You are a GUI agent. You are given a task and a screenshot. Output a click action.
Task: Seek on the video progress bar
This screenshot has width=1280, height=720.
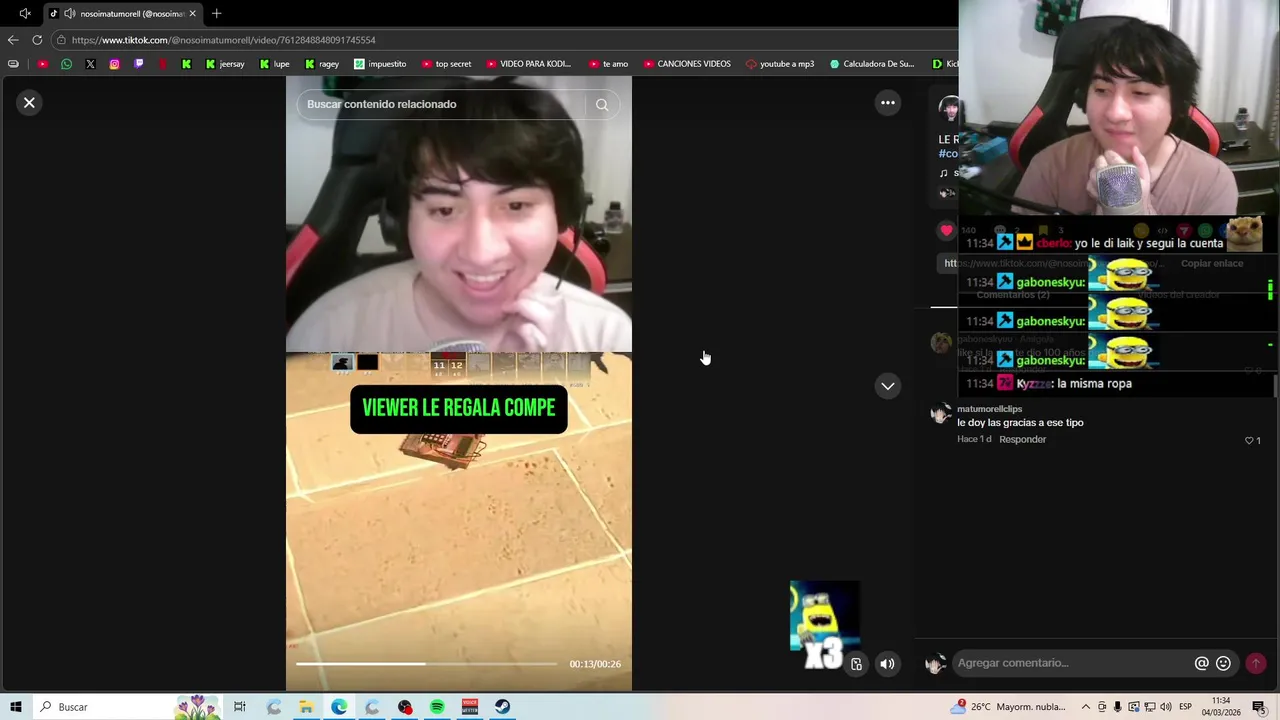[x=427, y=663]
